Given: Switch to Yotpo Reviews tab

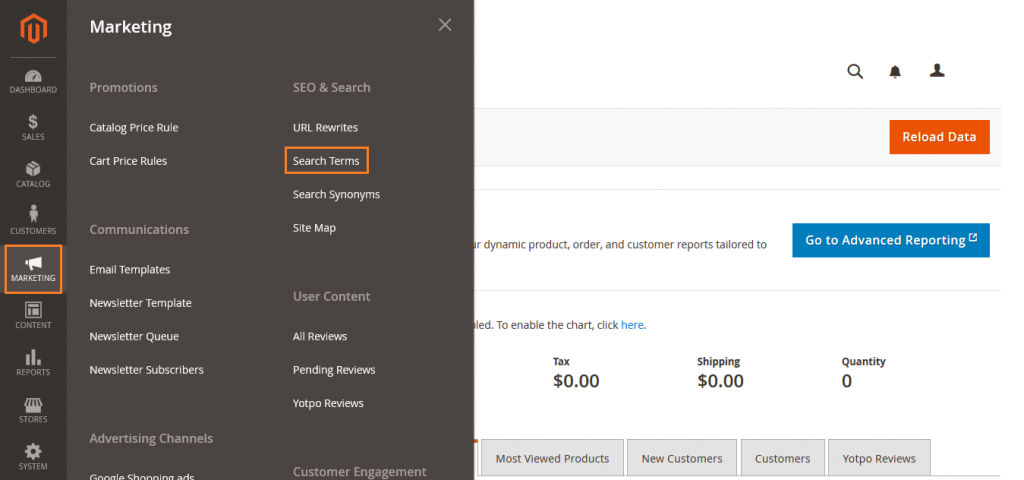Looking at the screenshot, I should click(x=878, y=458).
